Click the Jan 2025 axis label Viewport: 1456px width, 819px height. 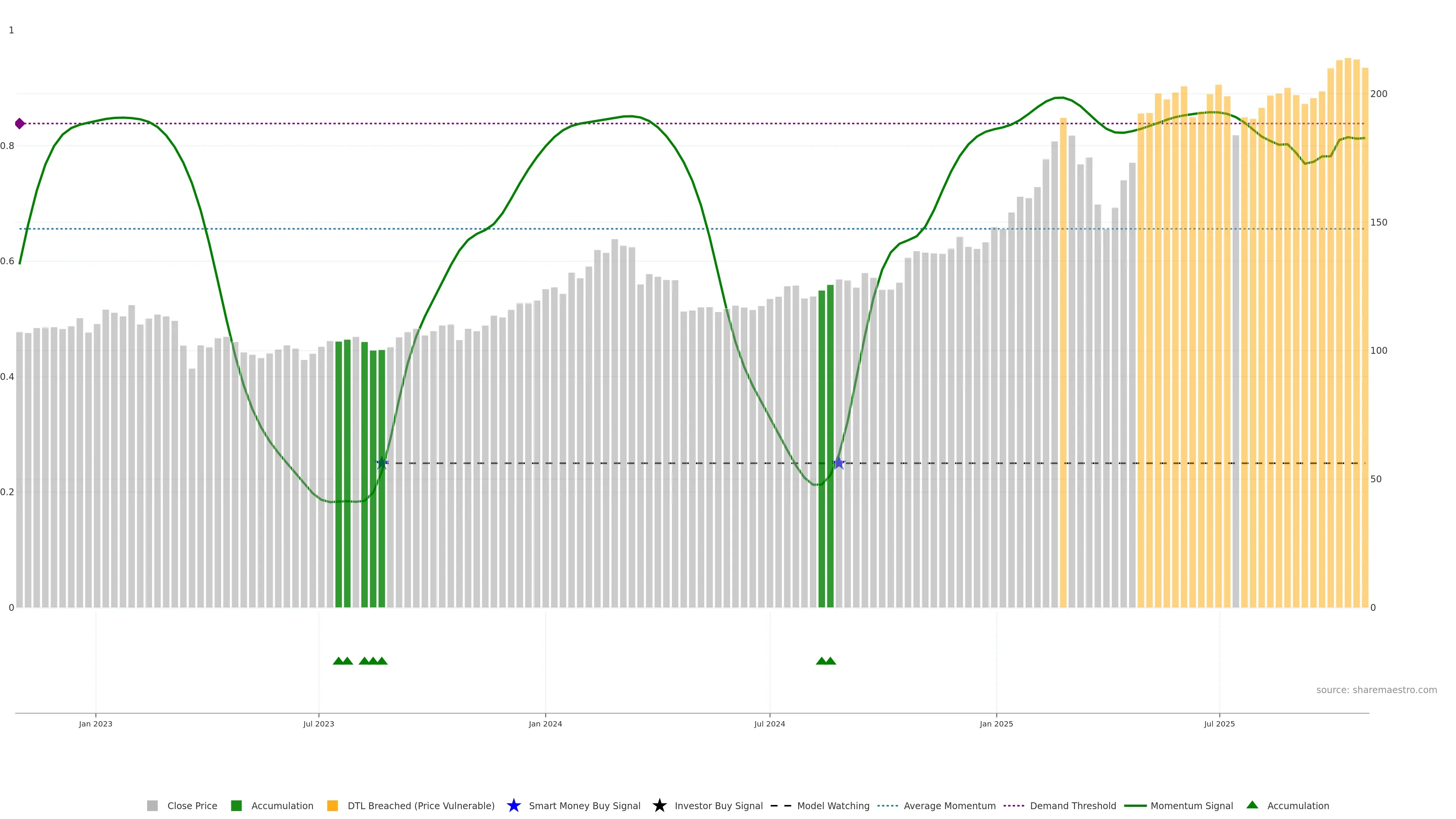tap(996, 723)
